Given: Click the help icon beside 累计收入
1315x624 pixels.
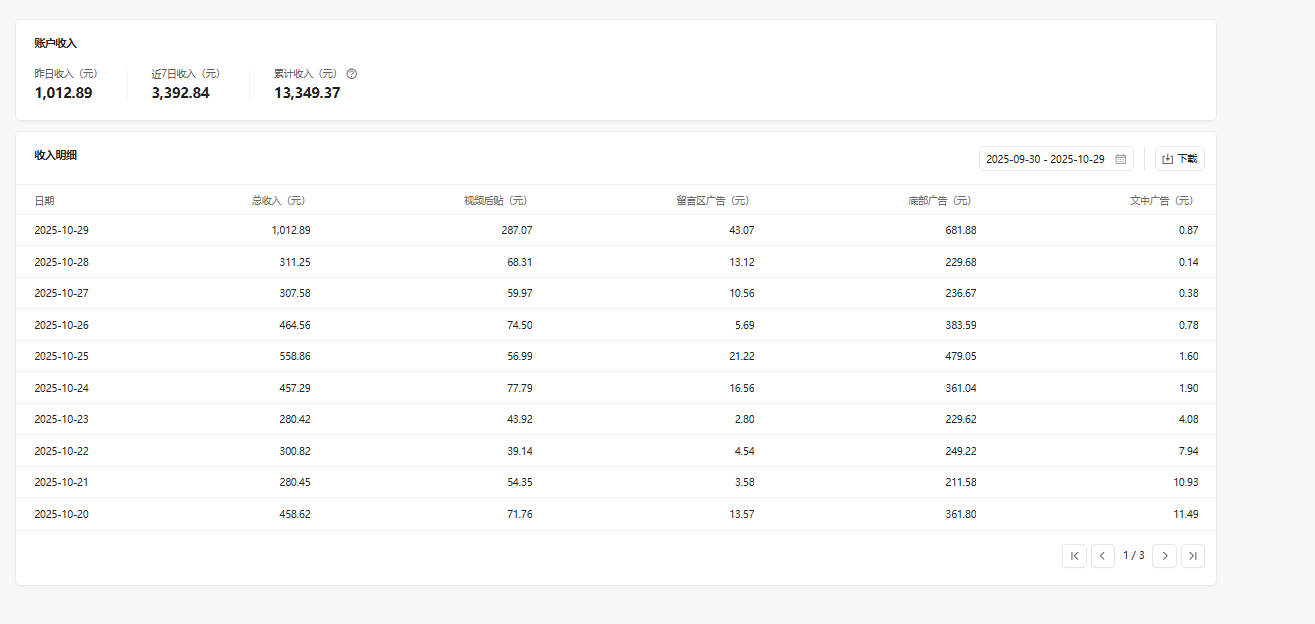Looking at the screenshot, I should tap(351, 74).
